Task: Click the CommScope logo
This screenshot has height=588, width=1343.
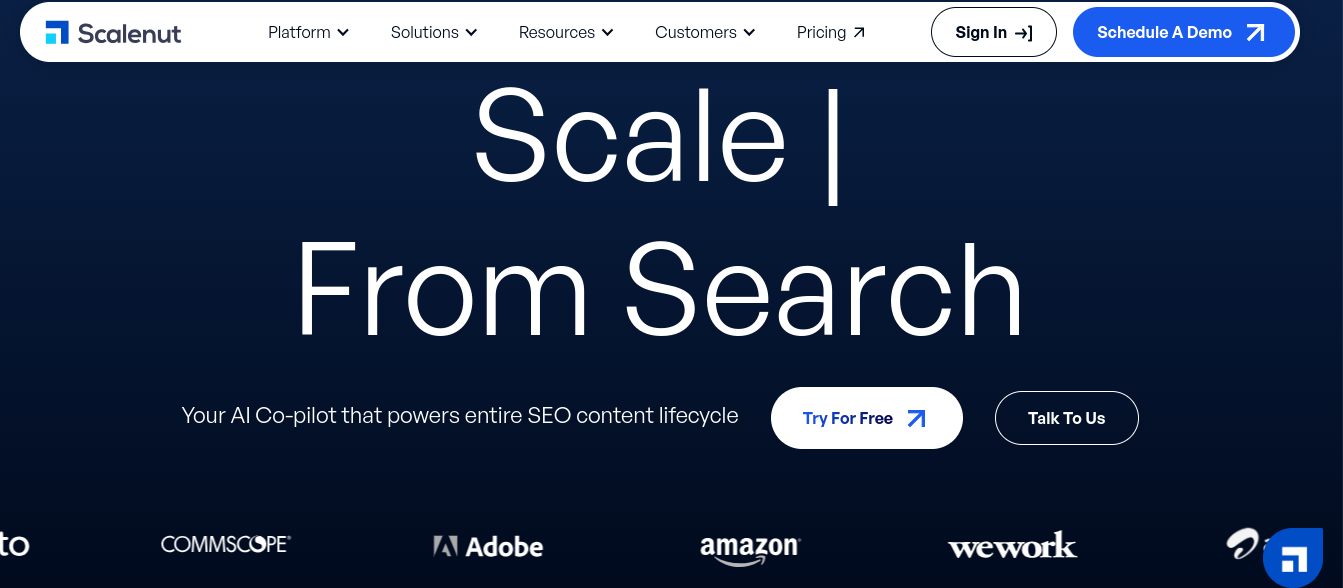Action: click(226, 545)
